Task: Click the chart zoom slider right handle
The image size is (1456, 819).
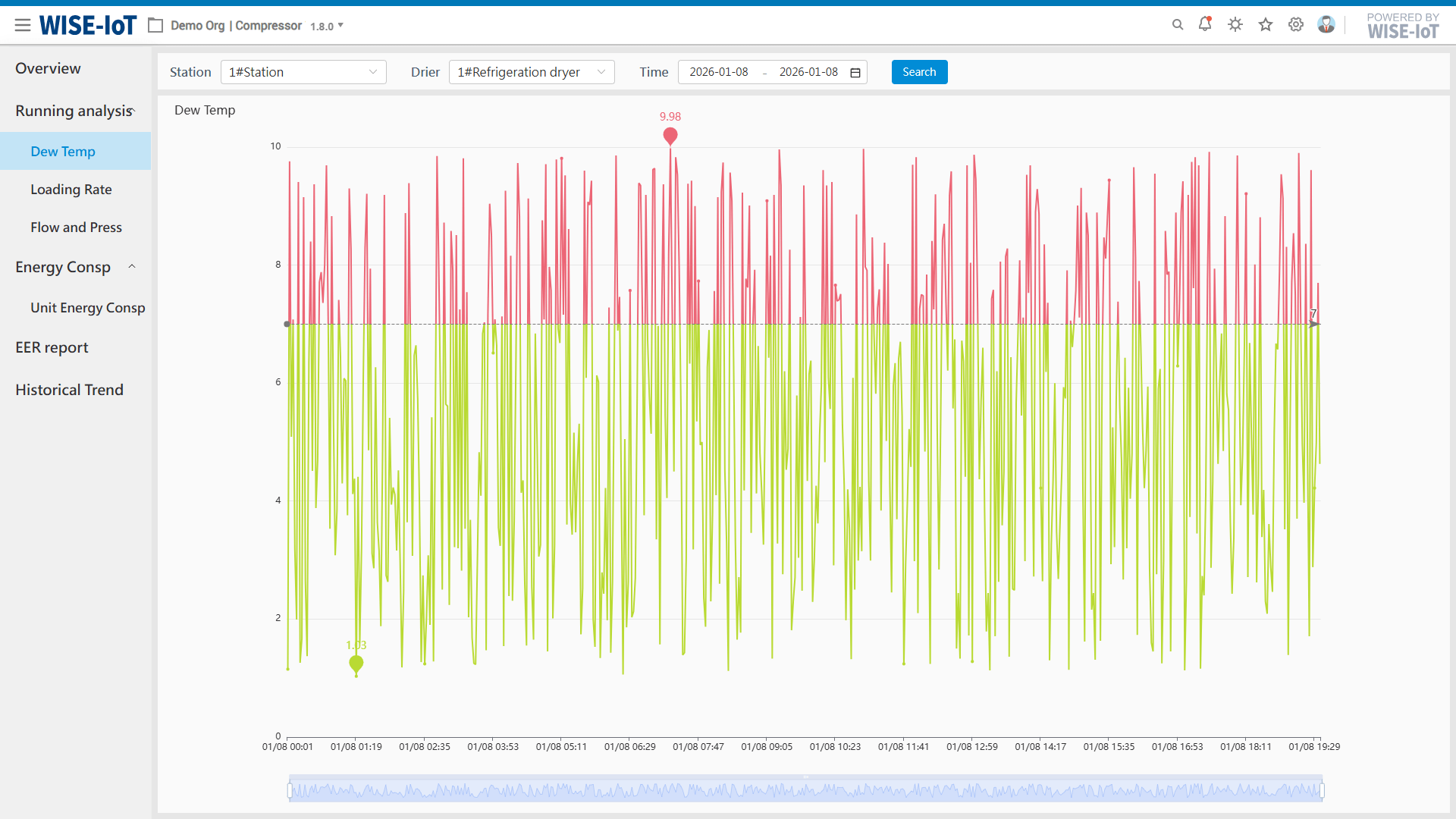Action: (1322, 791)
